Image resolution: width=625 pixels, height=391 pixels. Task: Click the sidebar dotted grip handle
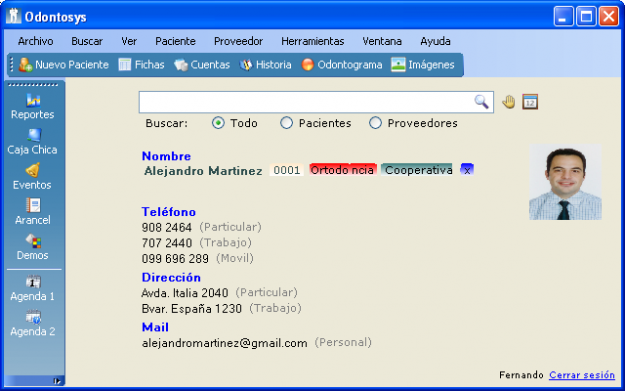33,84
